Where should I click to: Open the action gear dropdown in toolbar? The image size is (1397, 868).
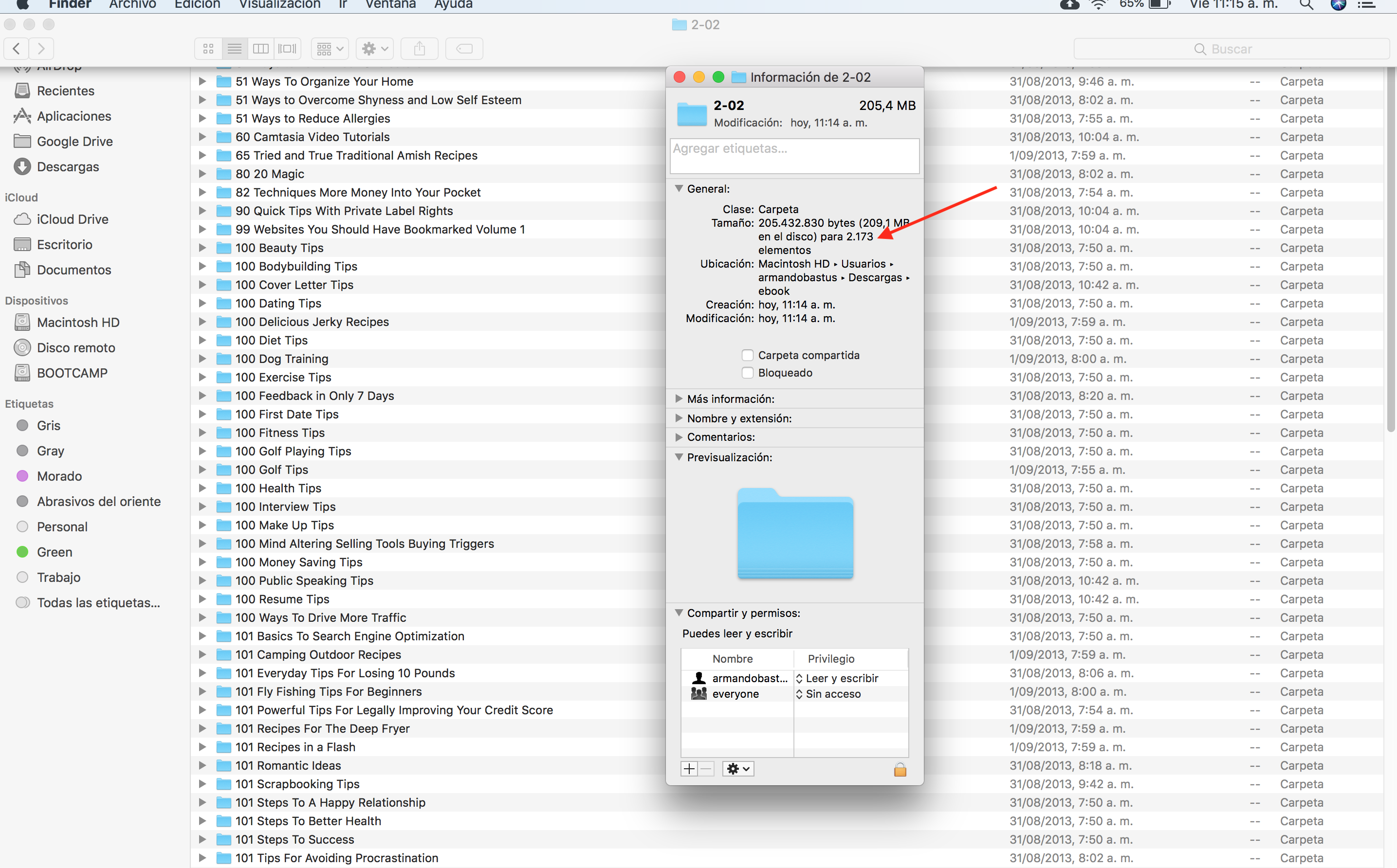tap(374, 49)
